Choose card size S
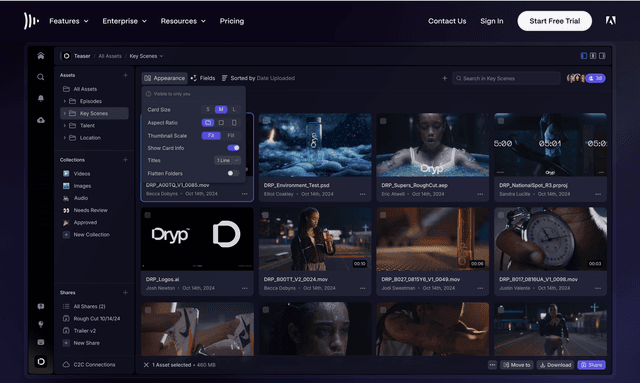The width and height of the screenshot is (640, 383). (x=208, y=109)
